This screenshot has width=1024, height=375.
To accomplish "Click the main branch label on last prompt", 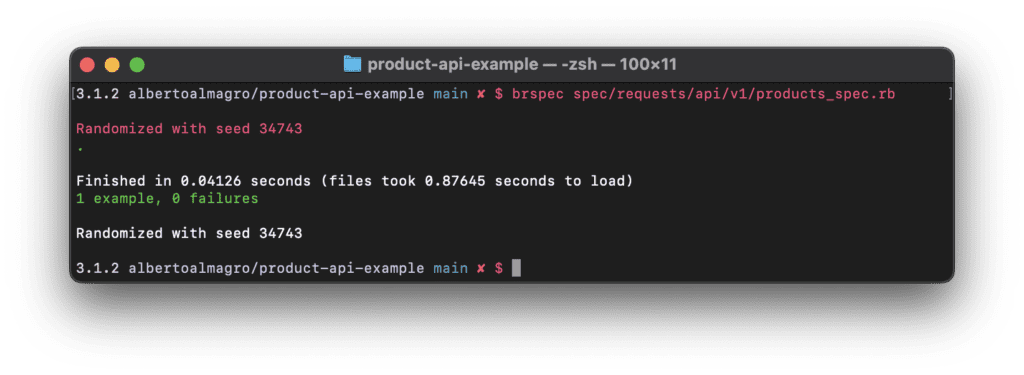I will tap(451, 269).
